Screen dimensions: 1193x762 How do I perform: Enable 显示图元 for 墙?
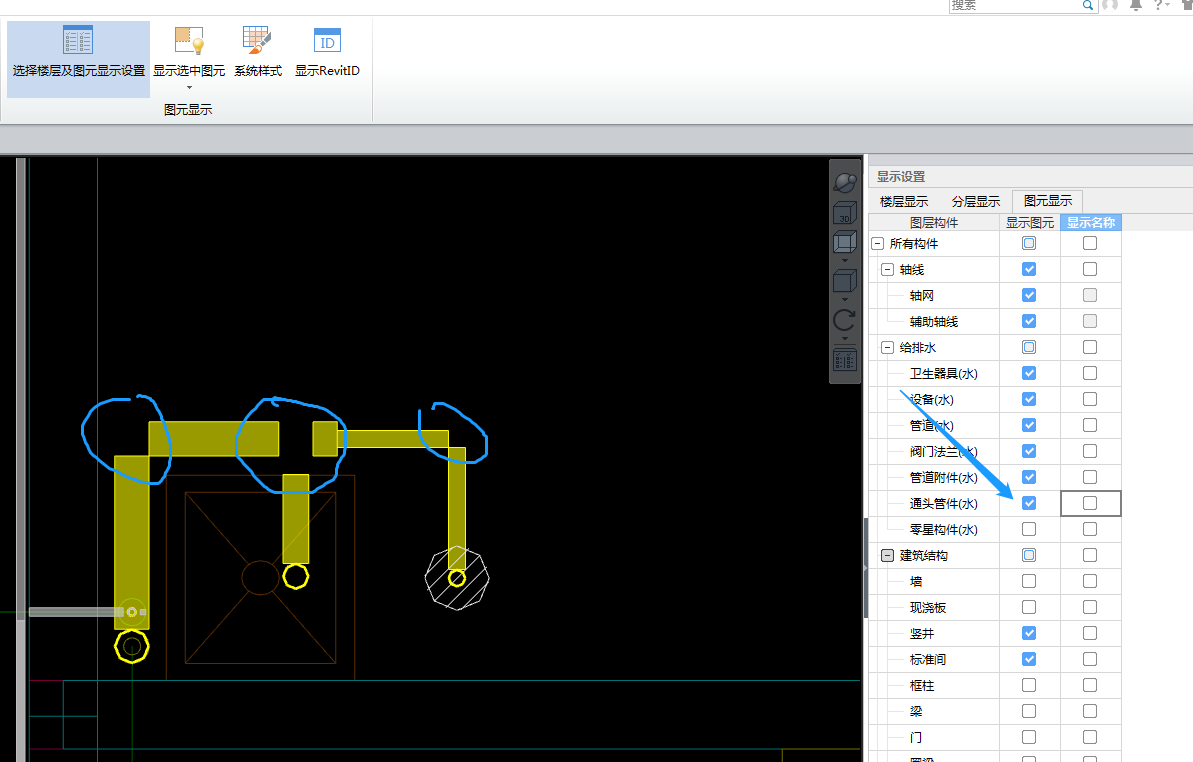click(x=1029, y=581)
